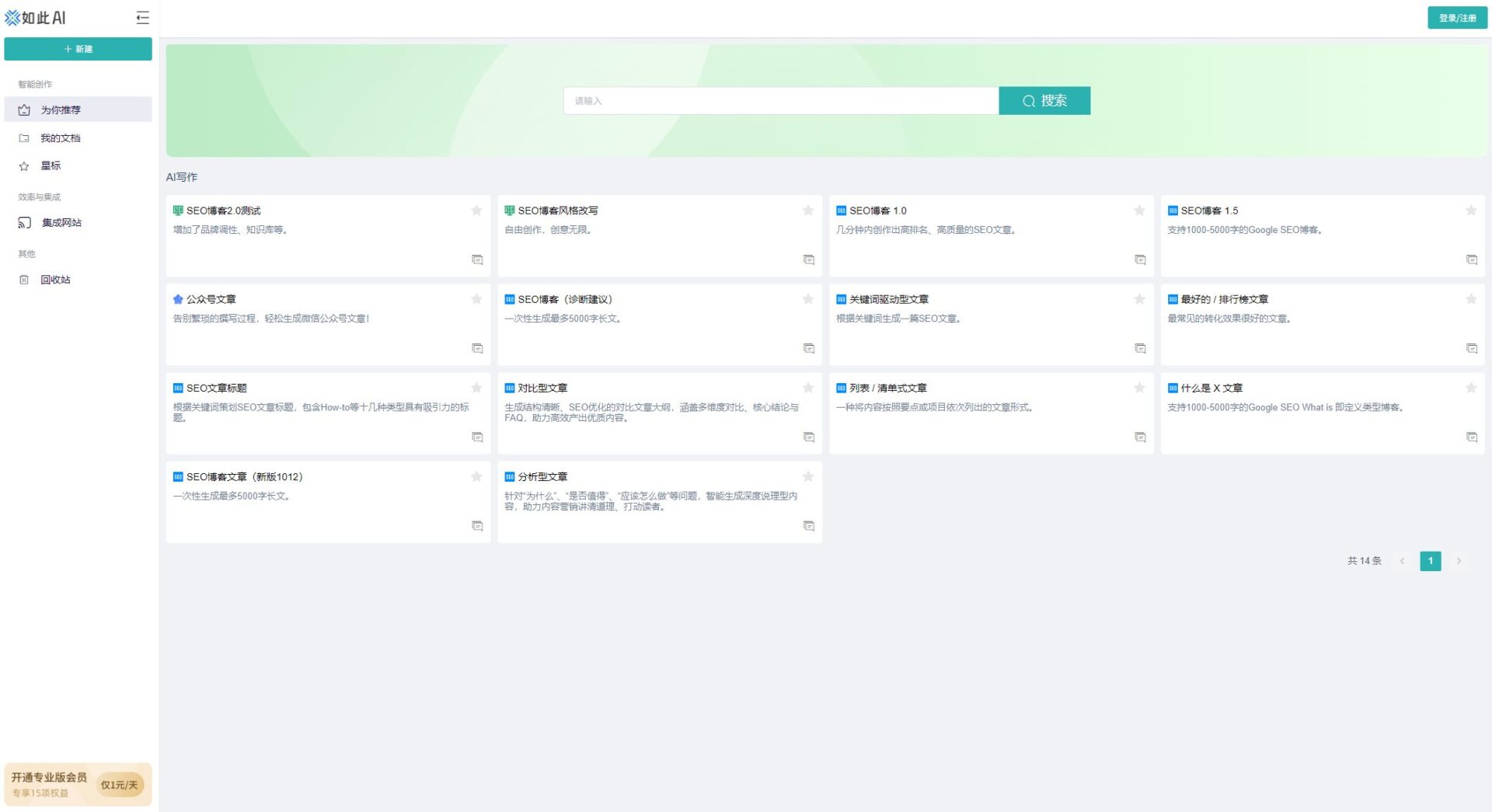Image resolution: width=1492 pixels, height=812 pixels.
Task: Select page 1 in pagination
Action: [x=1430, y=561]
